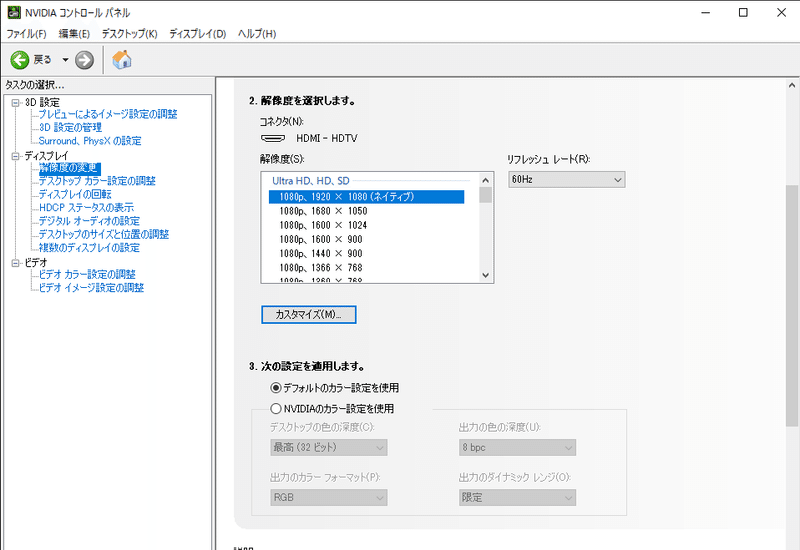Open デジタル オーディオの設定 page
Image resolution: width=800 pixels, height=550 pixels.
(x=89, y=221)
